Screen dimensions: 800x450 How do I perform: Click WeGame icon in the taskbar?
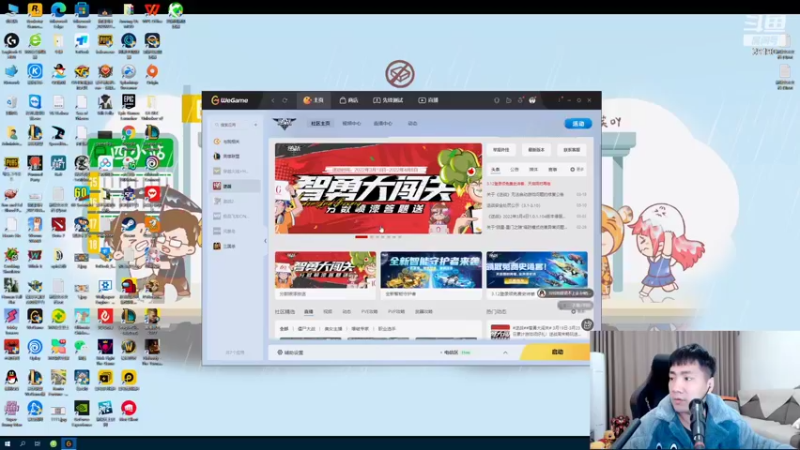click(68, 444)
